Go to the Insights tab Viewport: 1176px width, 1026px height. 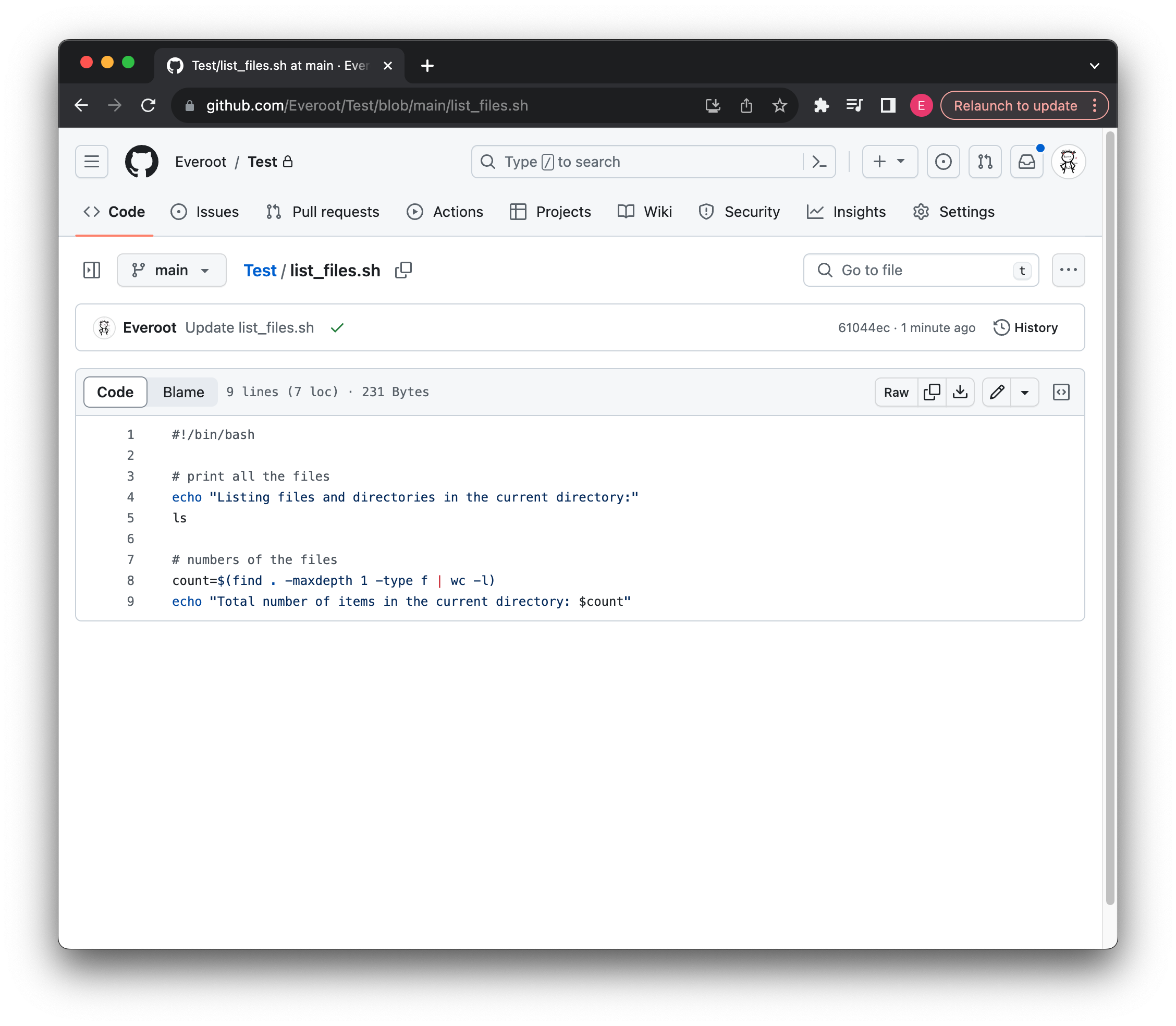(846, 212)
